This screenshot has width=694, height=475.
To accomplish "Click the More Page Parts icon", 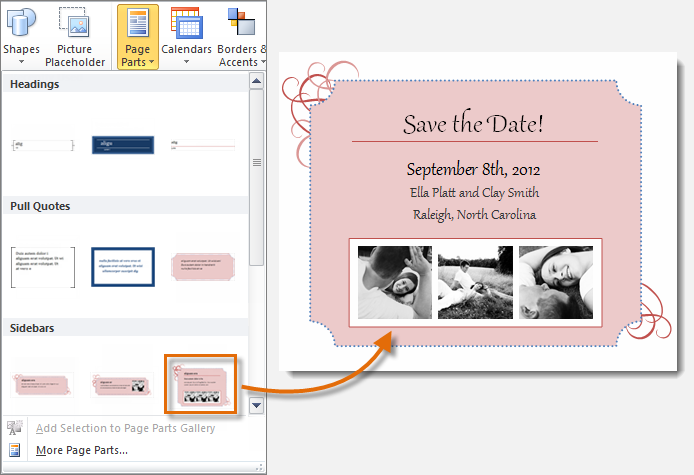I will coord(16,450).
